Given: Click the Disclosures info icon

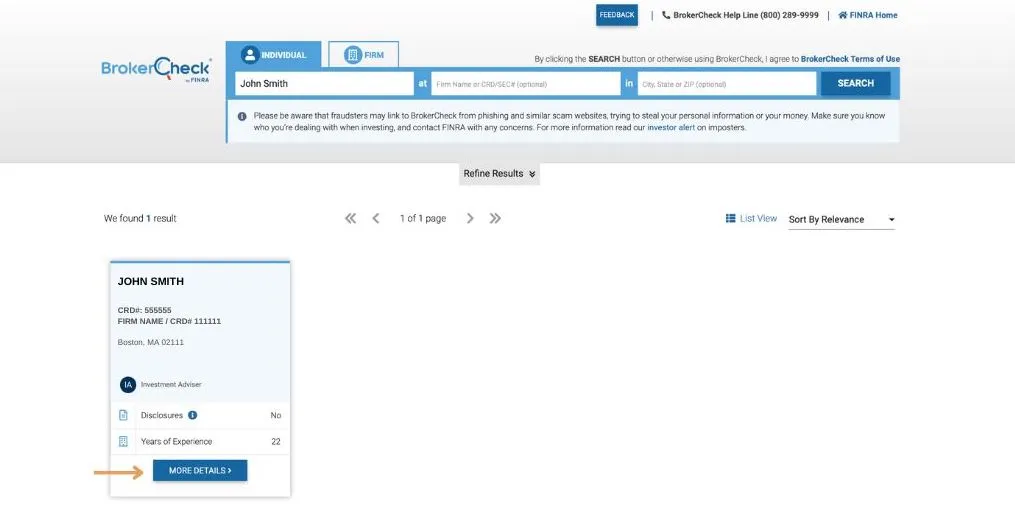Looking at the screenshot, I should point(192,415).
